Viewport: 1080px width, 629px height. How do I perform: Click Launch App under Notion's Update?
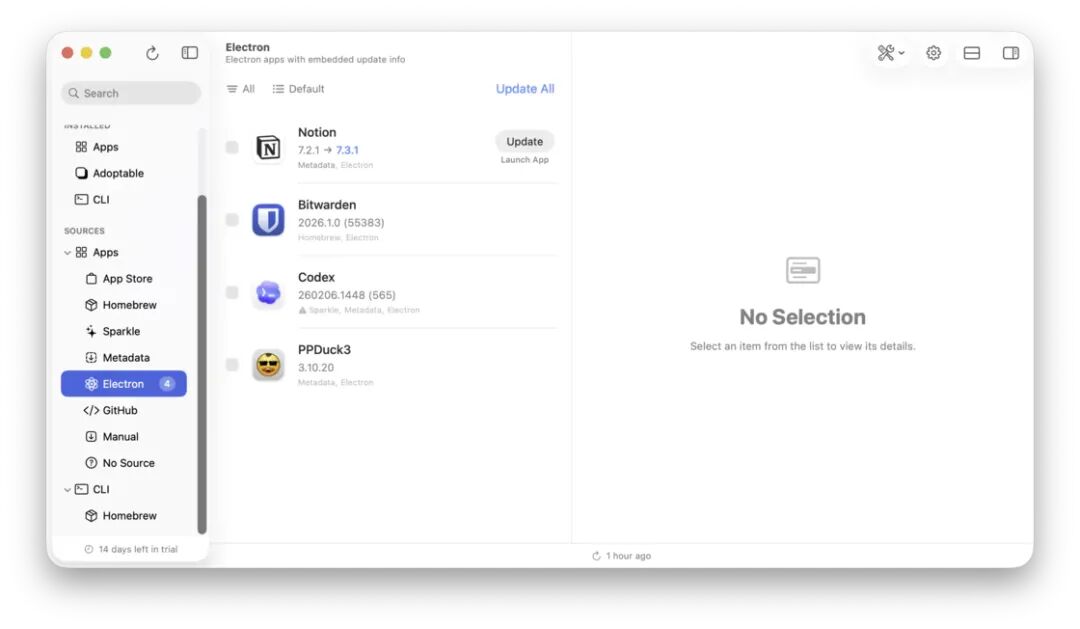(x=525, y=160)
